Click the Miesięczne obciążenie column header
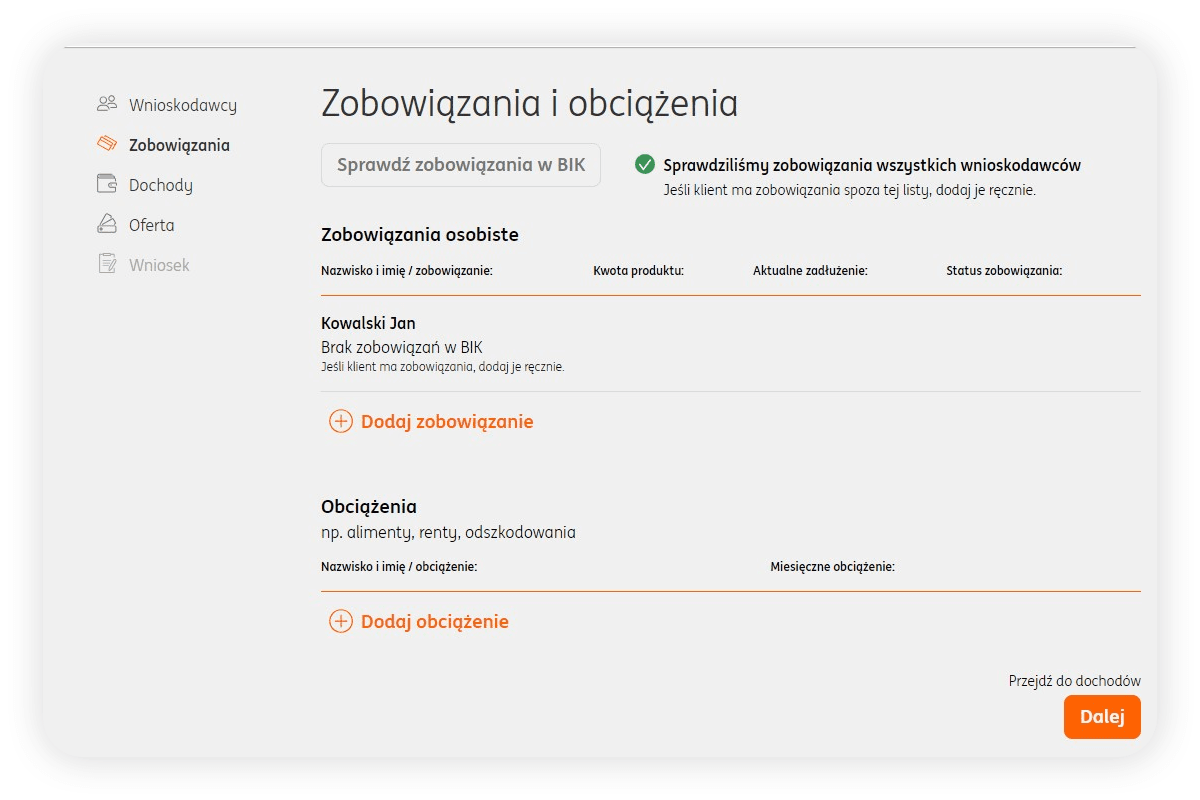1200x800 pixels. [x=832, y=567]
